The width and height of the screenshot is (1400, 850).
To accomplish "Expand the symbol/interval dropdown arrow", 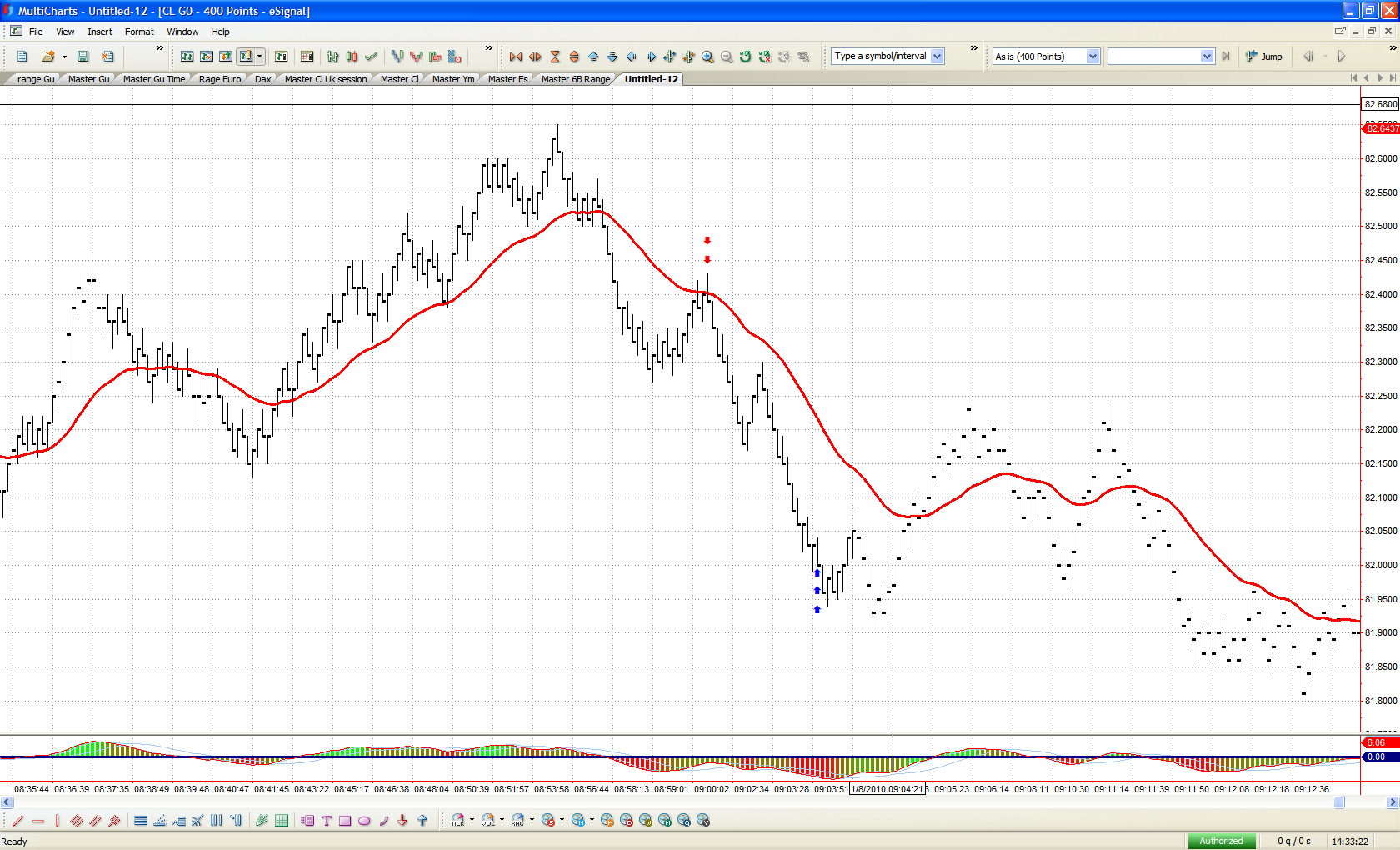I will click(x=937, y=57).
